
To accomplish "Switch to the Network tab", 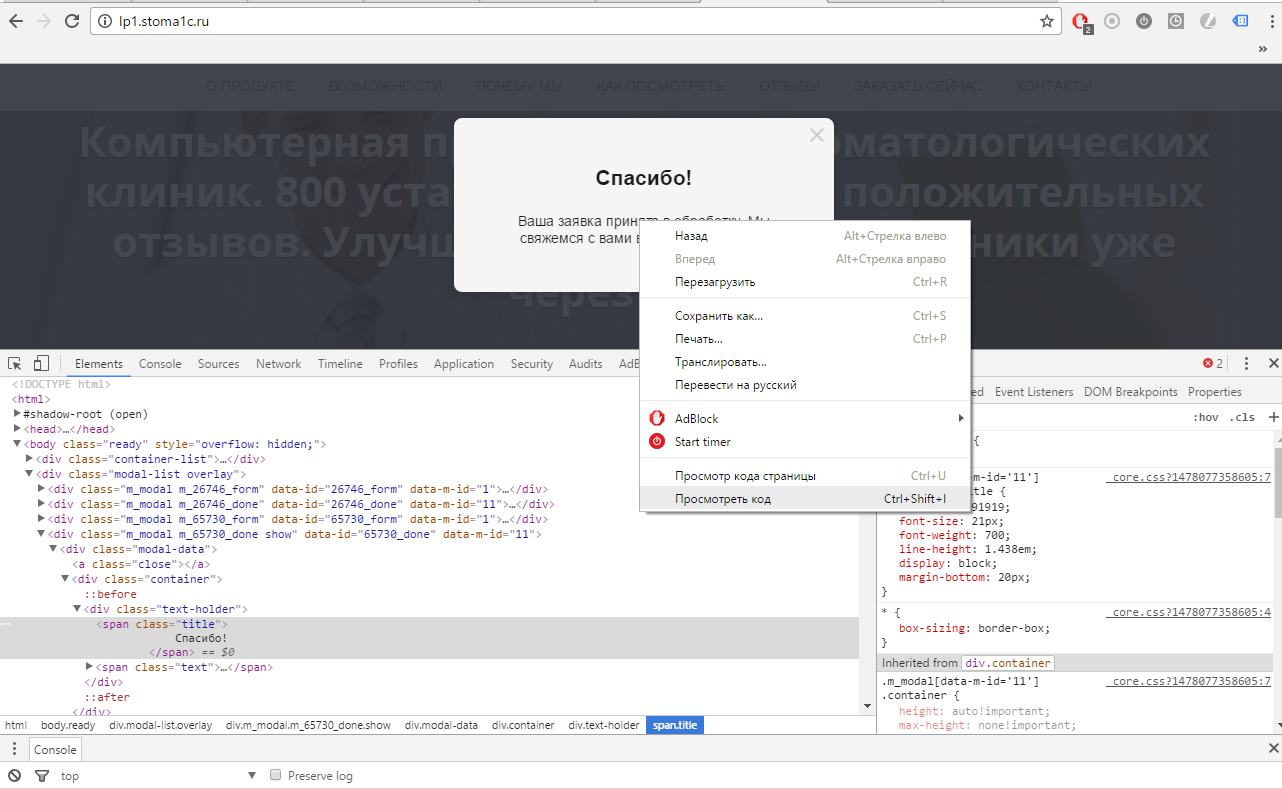I will [x=278, y=363].
